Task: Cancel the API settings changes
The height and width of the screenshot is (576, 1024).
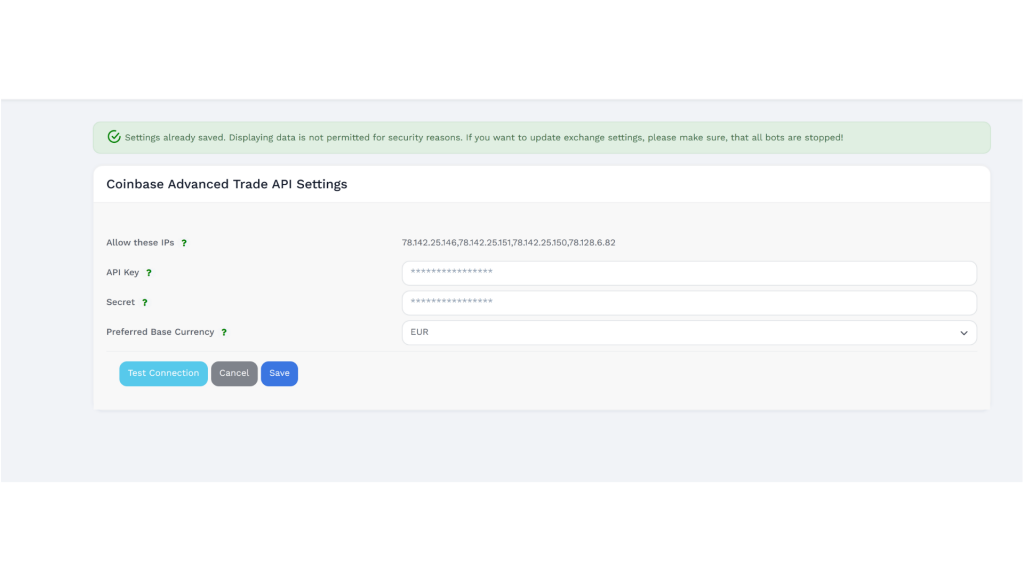Action: [234, 374]
